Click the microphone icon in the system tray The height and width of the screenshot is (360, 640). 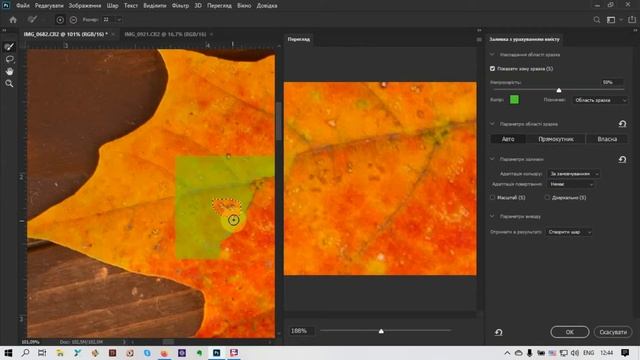(x=529, y=353)
